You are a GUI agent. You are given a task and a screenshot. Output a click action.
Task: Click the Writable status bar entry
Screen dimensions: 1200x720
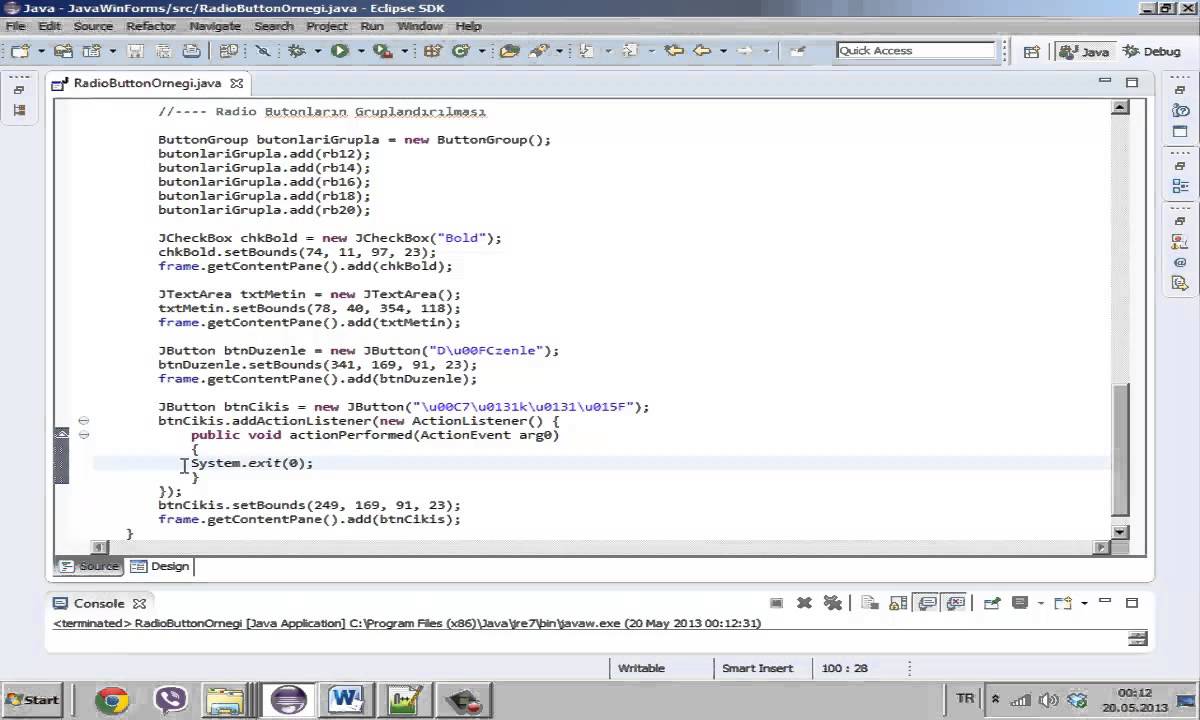coord(642,668)
